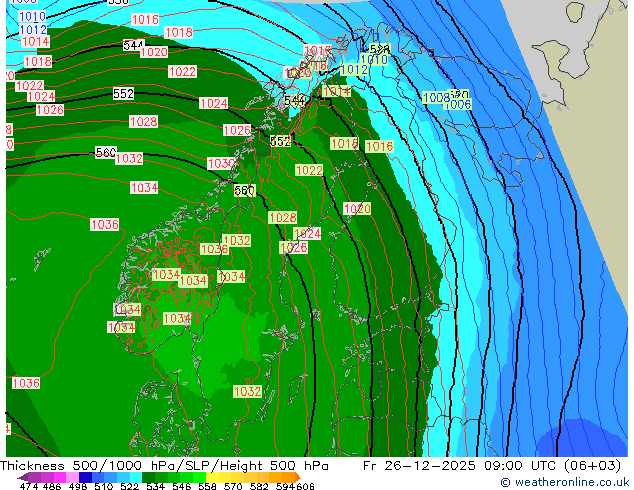Select the '1028' label with white background

[x=143, y=121]
